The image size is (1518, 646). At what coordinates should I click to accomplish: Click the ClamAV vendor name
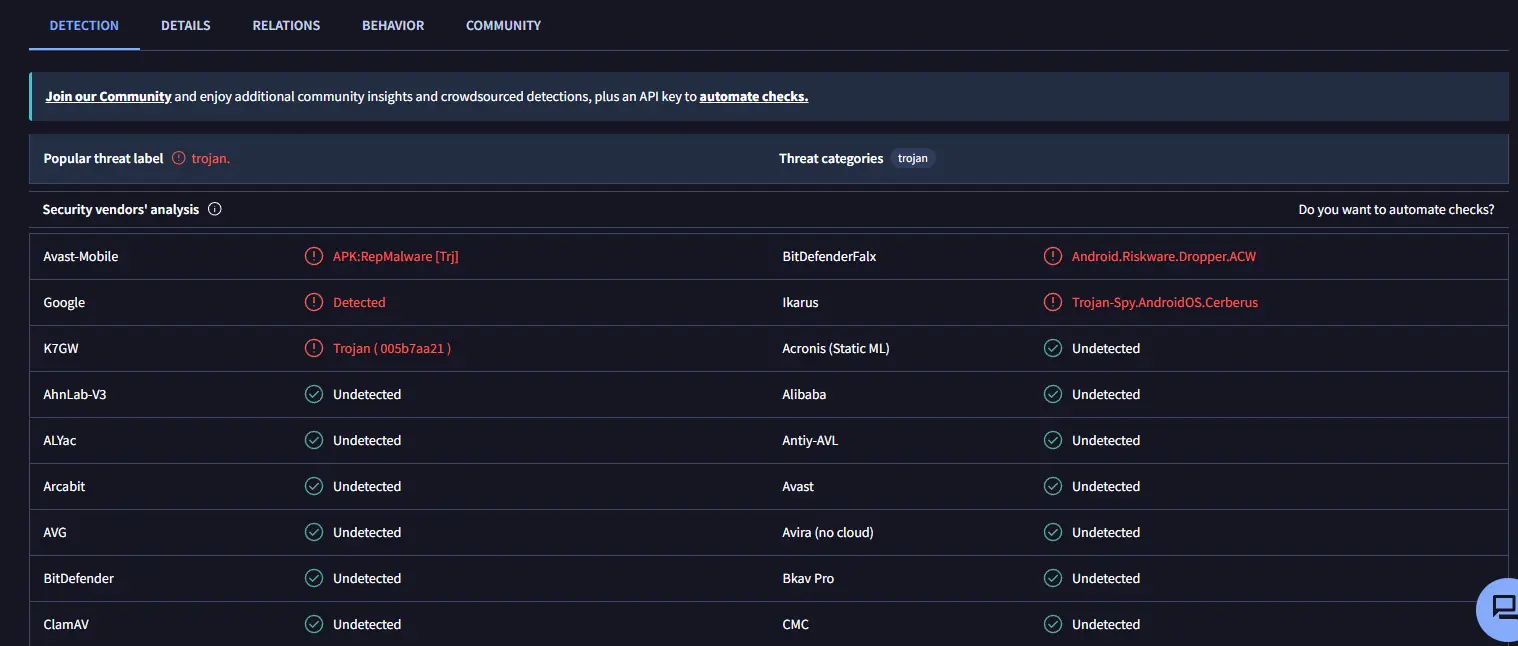[x=66, y=624]
